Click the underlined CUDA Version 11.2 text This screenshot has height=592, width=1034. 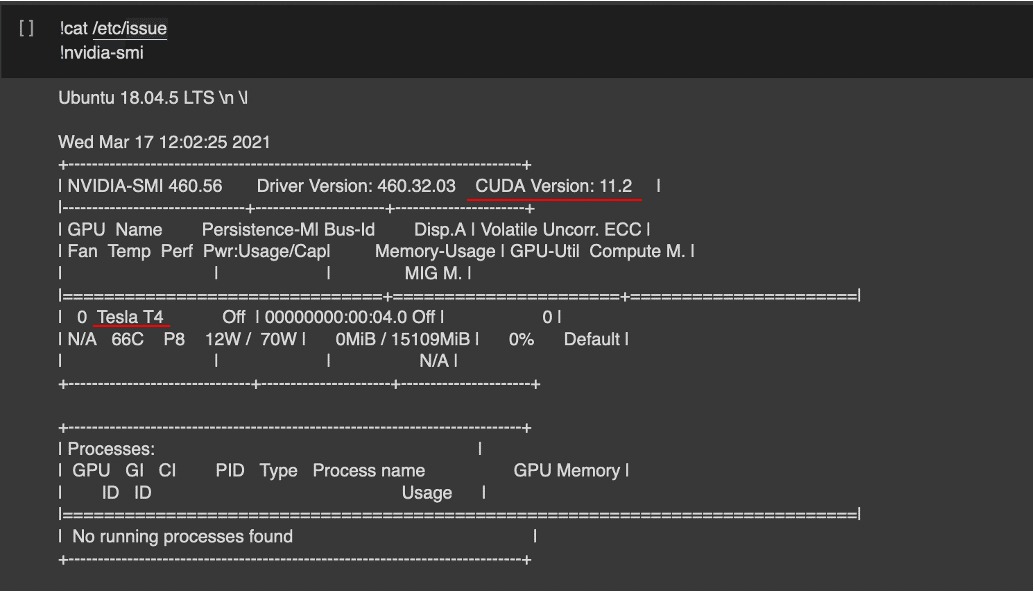pos(554,186)
